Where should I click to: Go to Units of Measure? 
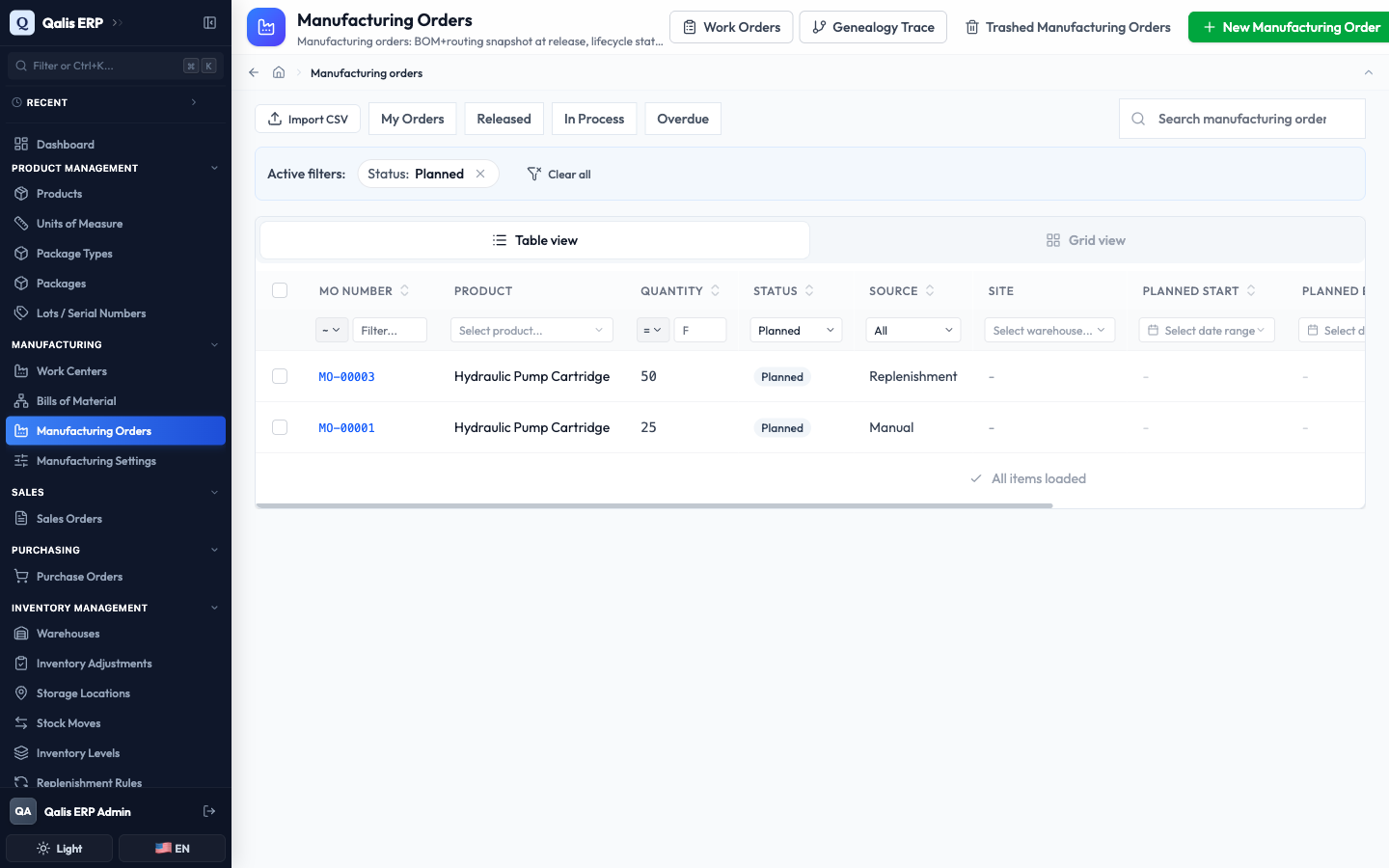[116, 224]
